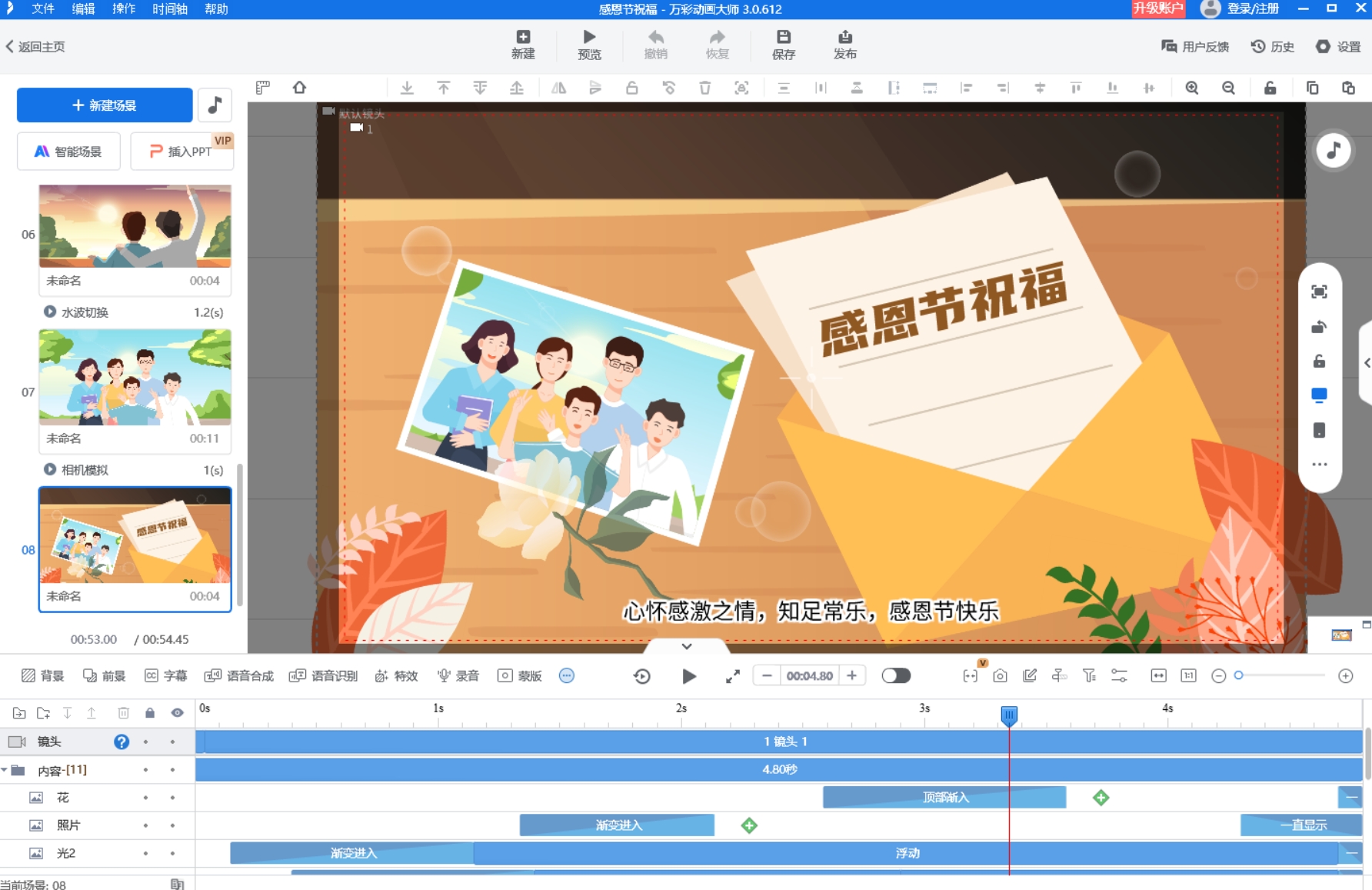The image size is (1372, 890).
Task: Toggle the ruler icon in canvas toolbar
Action: pos(263,88)
